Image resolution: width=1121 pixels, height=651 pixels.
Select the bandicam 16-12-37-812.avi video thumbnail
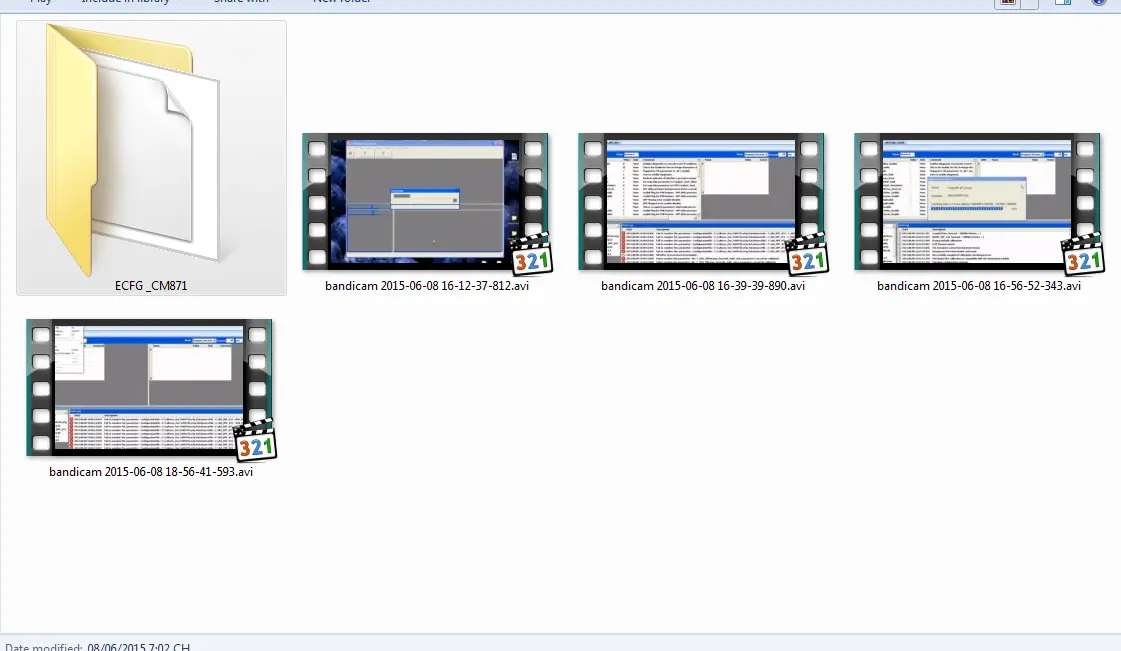point(425,202)
